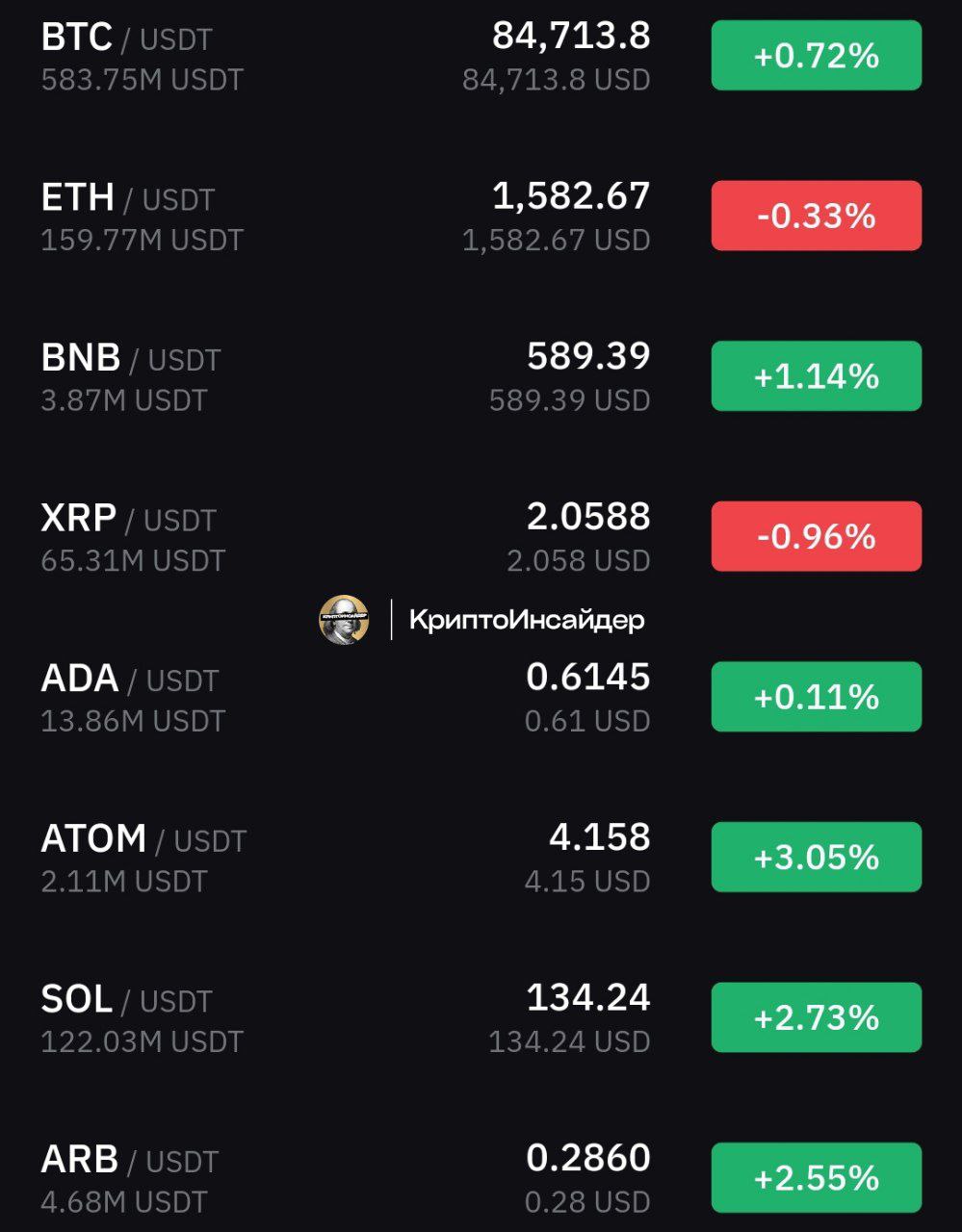Tap the ATOM +3.05% green badge
The image size is (962, 1232).
(x=817, y=857)
